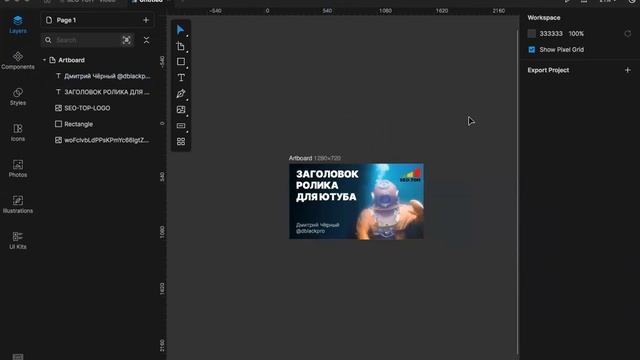This screenshot has width=640, height=360.
Task: Select the Rectangle shape tool
Action: pyautogui.click(x=180, y=62)
